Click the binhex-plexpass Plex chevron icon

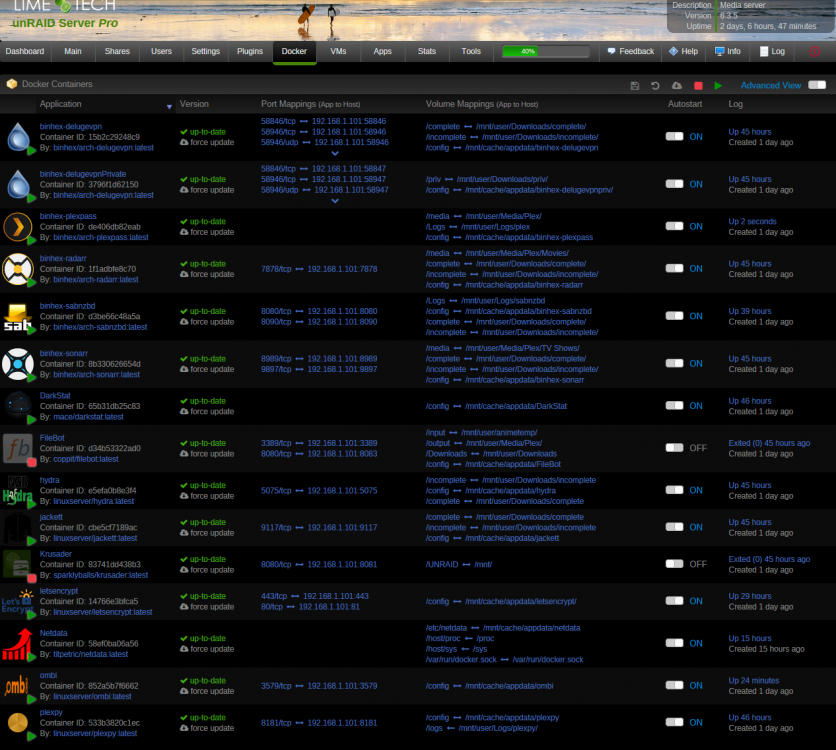click(18, 227)
